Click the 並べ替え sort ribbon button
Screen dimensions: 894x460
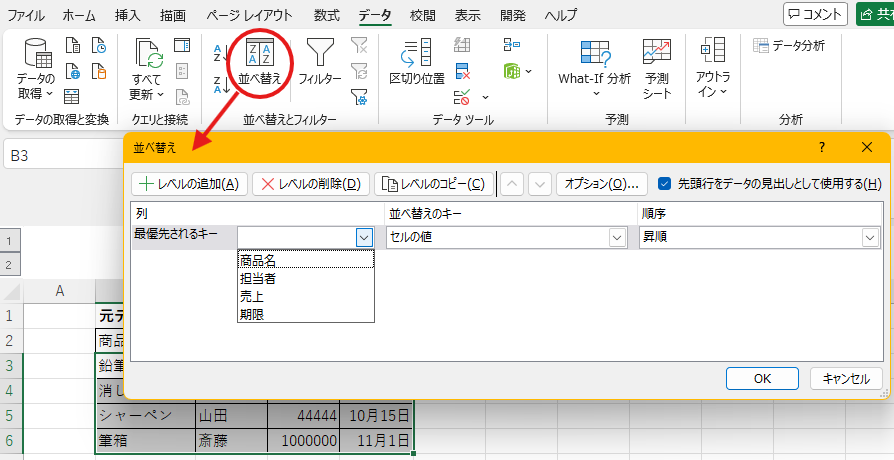[x=259, y=63]
